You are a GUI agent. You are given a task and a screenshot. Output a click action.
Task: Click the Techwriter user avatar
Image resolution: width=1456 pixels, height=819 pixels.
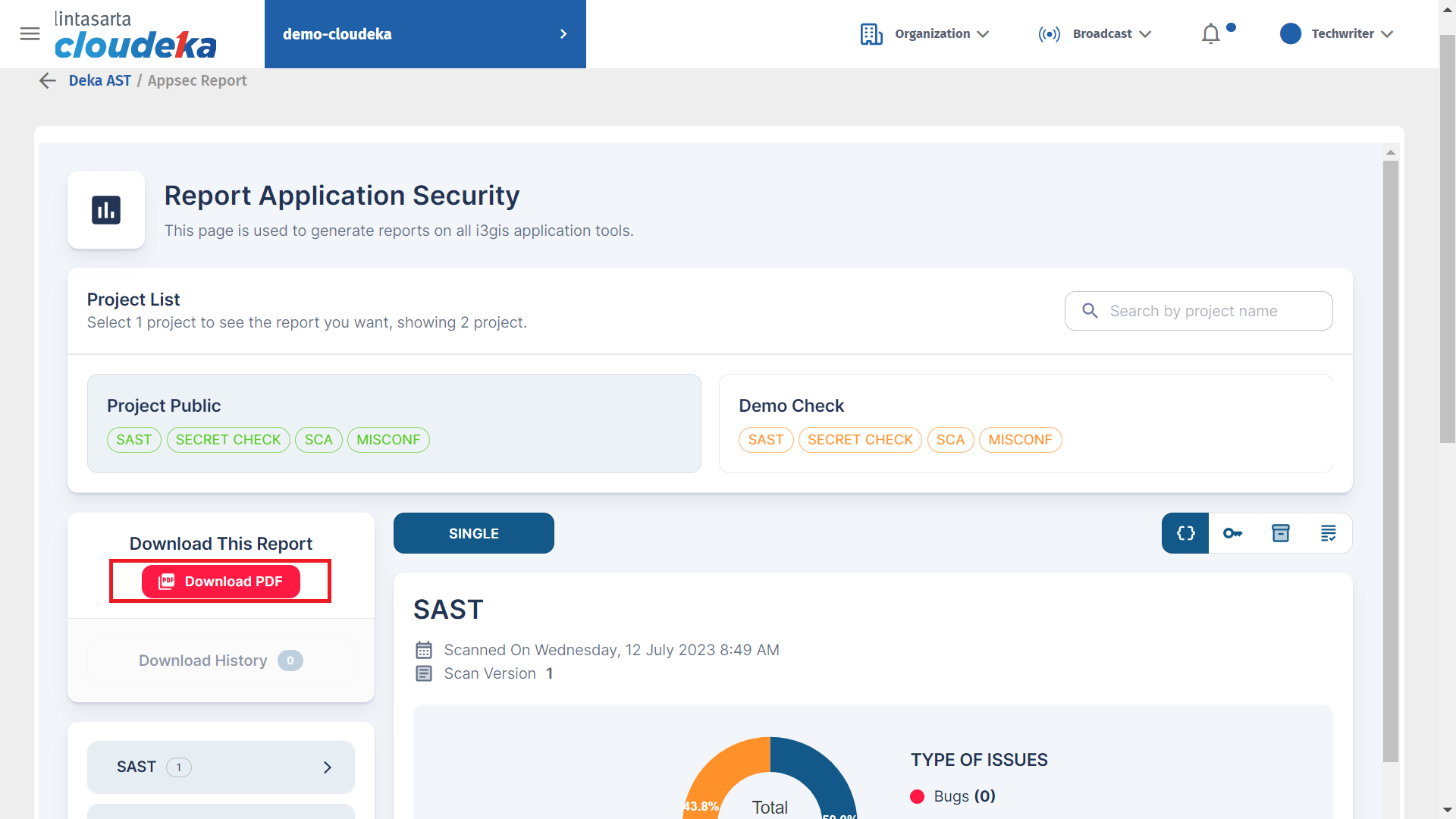(x=1290, y=34)
